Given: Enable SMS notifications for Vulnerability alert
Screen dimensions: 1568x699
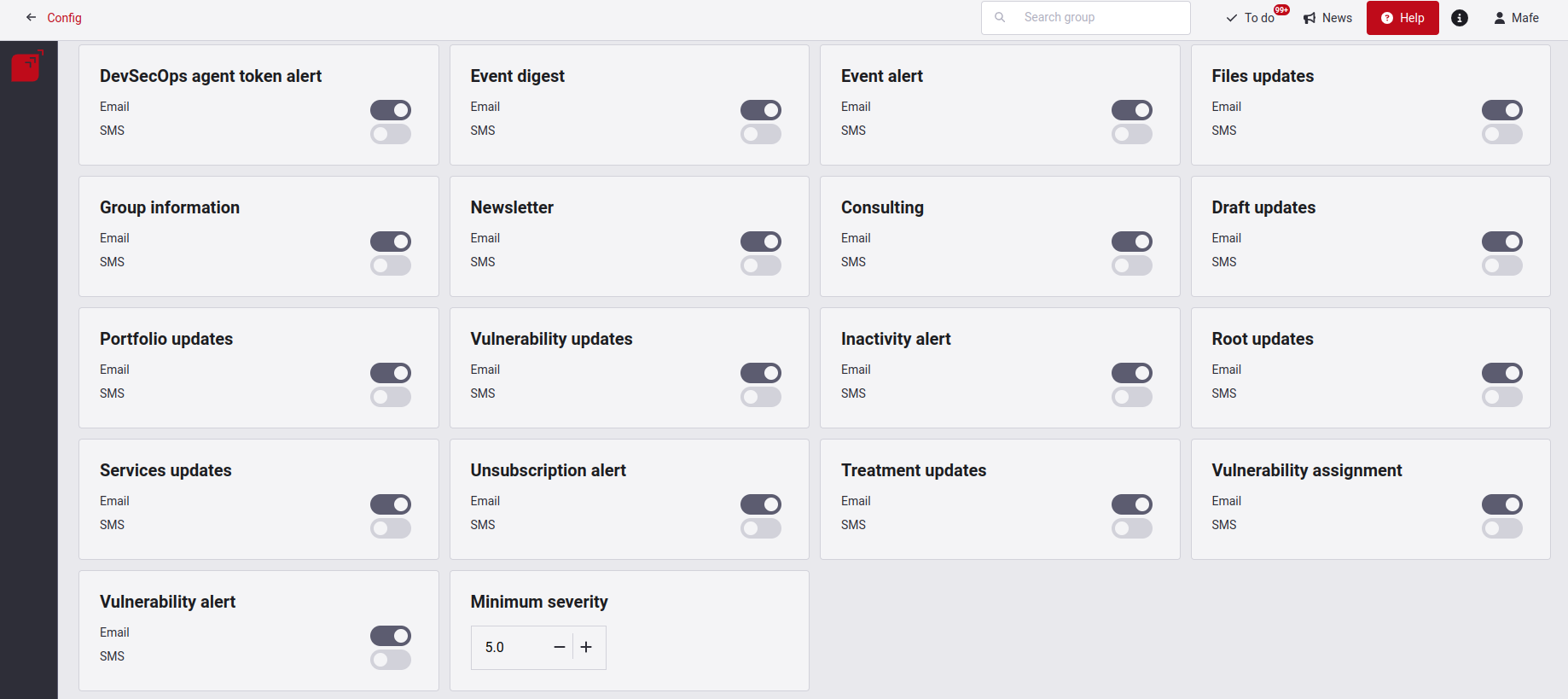Looking at the screenshot, I should 390,660.
